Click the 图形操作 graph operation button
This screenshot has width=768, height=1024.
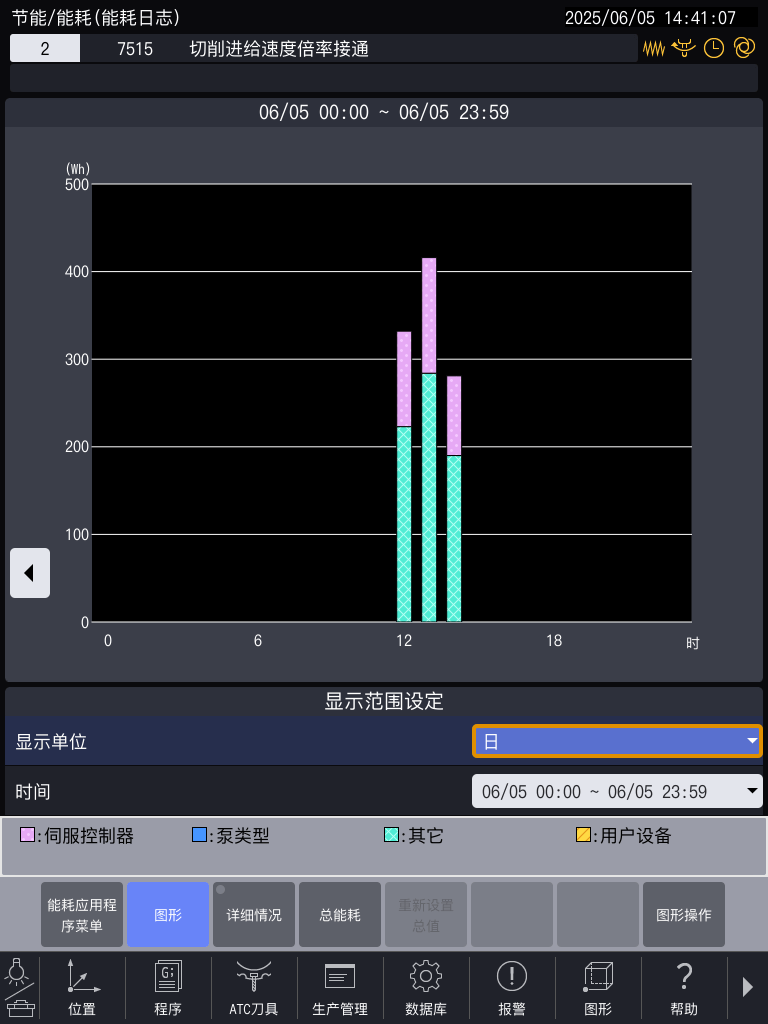tap(684, 914)
